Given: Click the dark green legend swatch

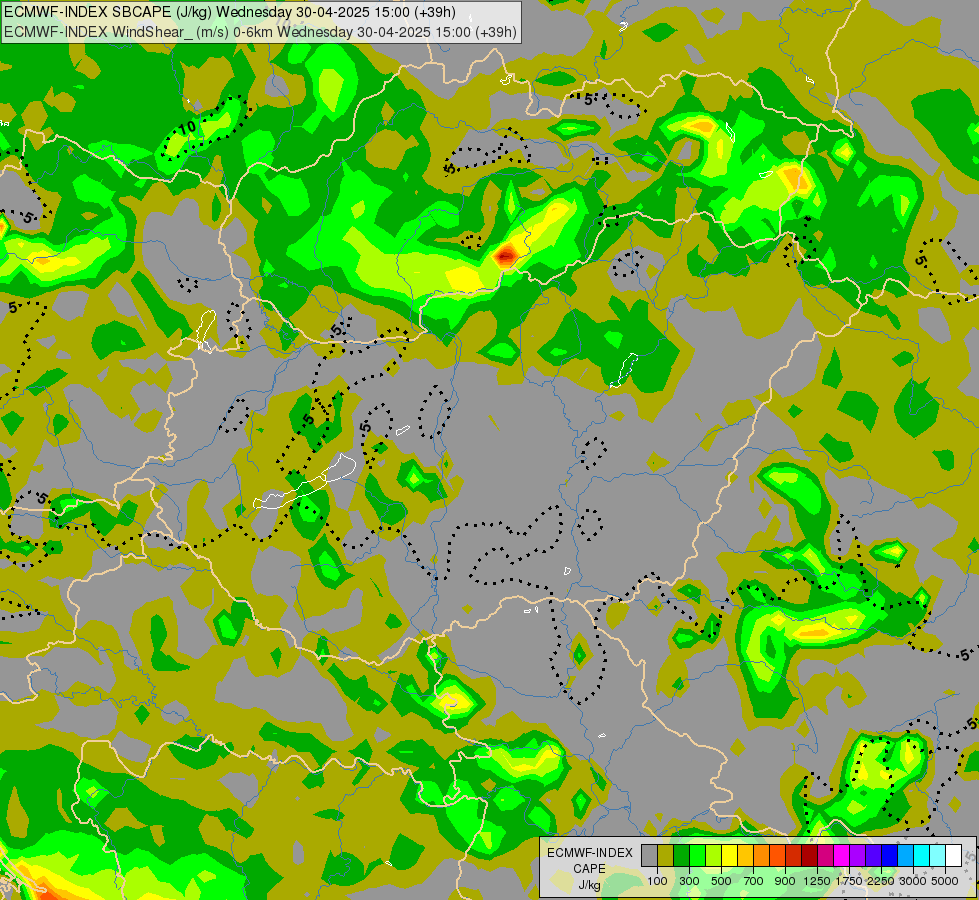Looking at the screenshot, I should pos(682,856).
